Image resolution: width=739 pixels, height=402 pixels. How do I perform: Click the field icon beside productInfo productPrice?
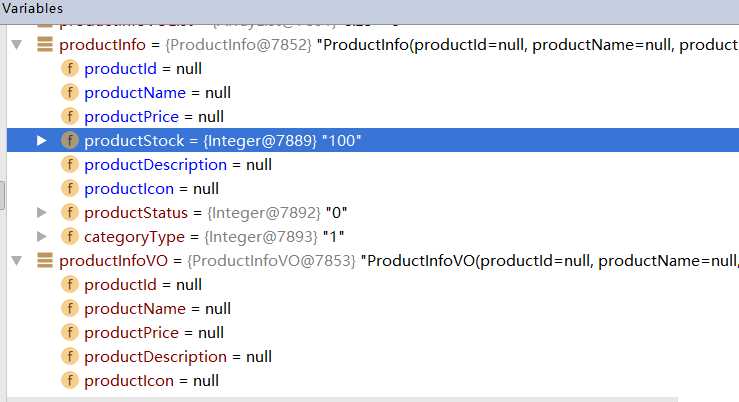70,116
